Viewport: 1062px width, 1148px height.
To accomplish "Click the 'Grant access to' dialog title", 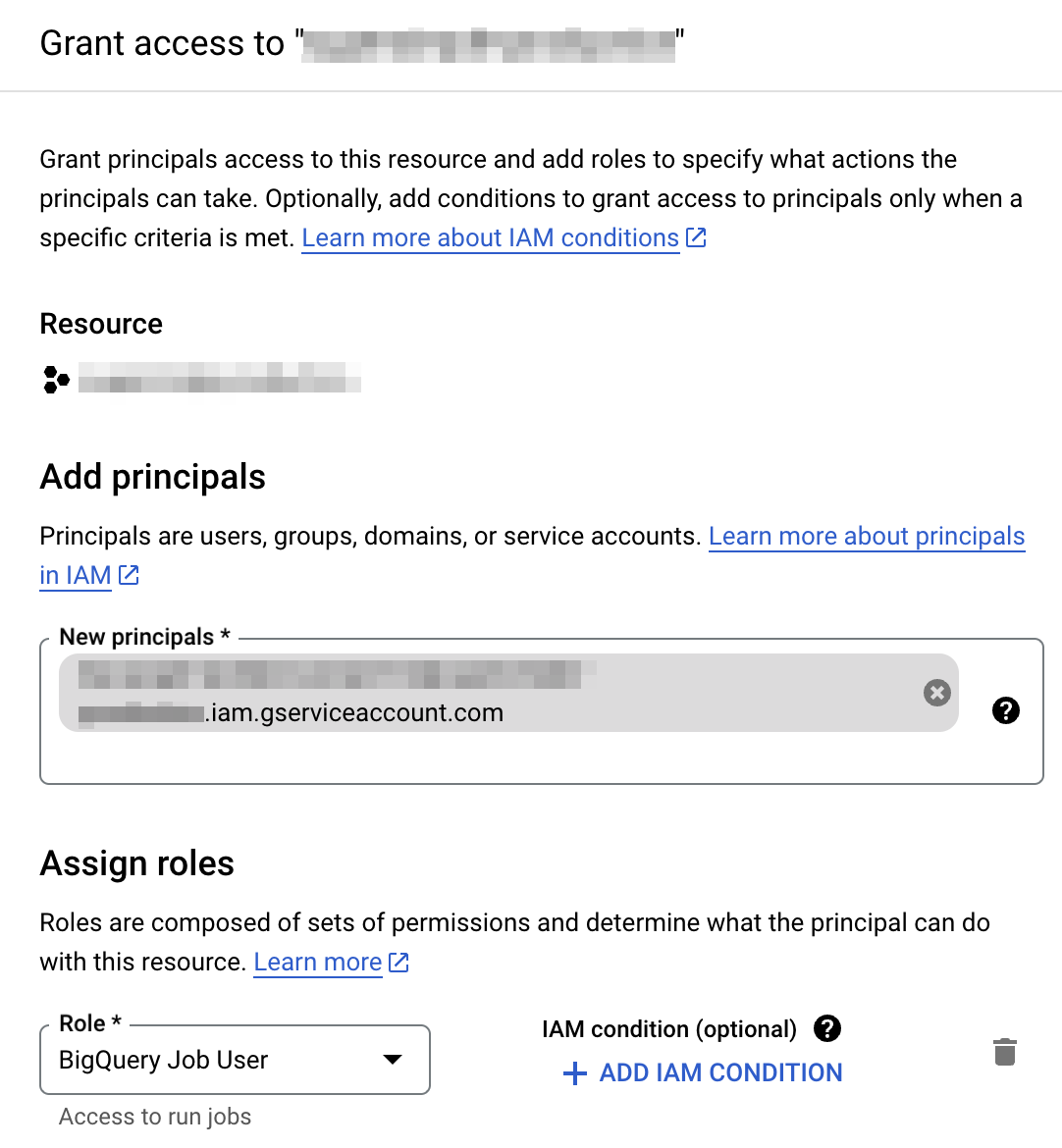I will [x=162, y=44].
